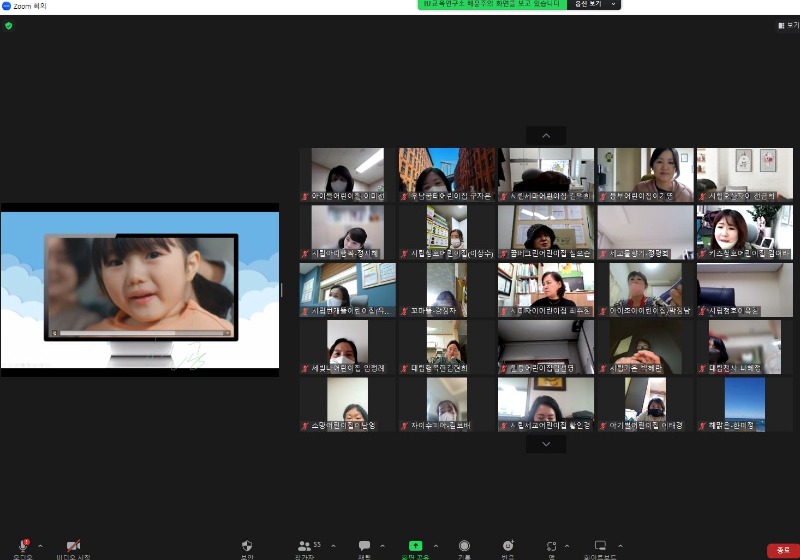Click the green encryption shield icon

click(9, 26)
